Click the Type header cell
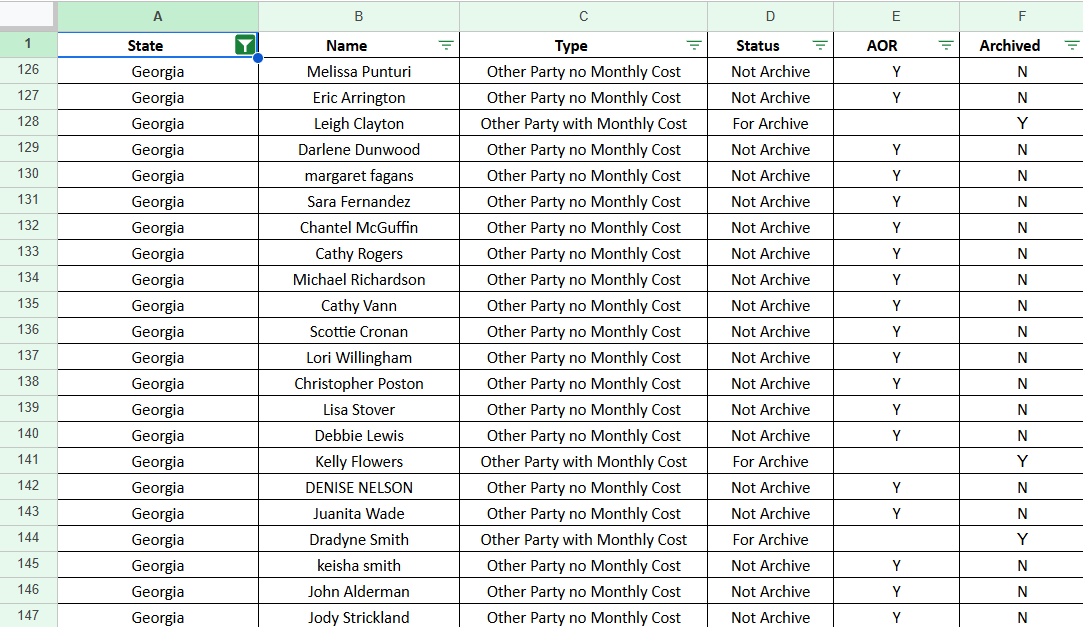Screen dimensions: 1083x627 tap(584, 46)
